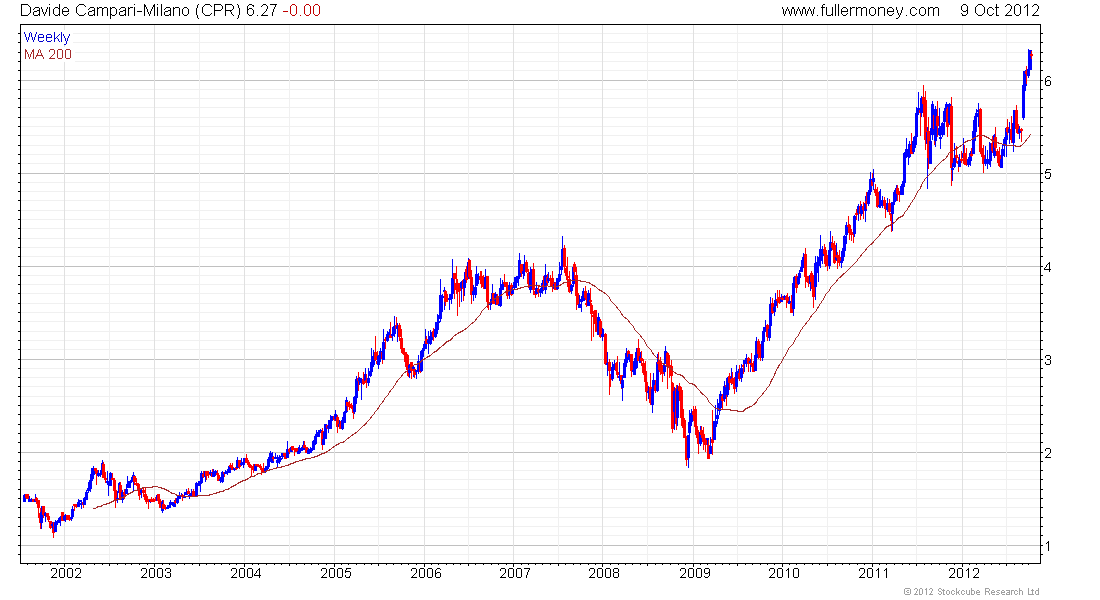Click the 2007 year label on x-axis
Screen dimensions: 1100x600
point(514,573)
